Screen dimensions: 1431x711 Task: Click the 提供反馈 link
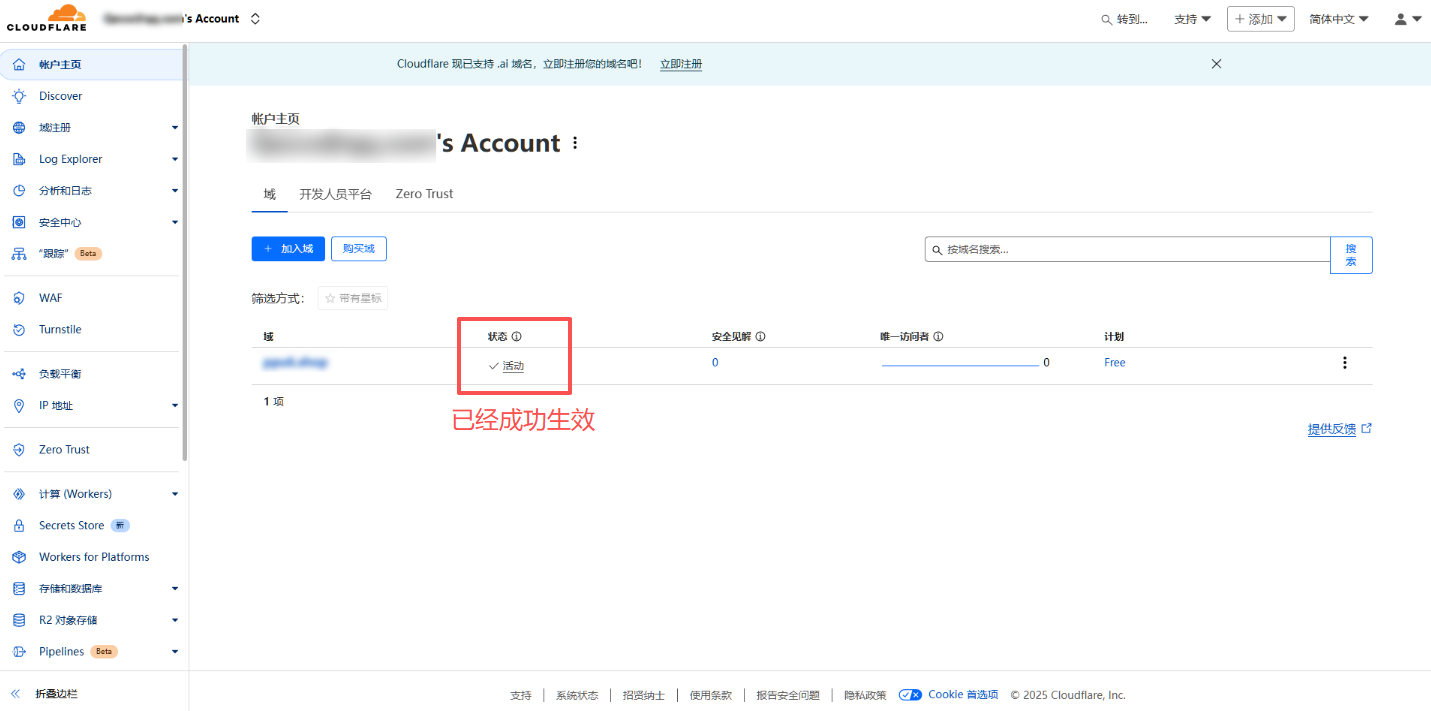(1339, 429)
